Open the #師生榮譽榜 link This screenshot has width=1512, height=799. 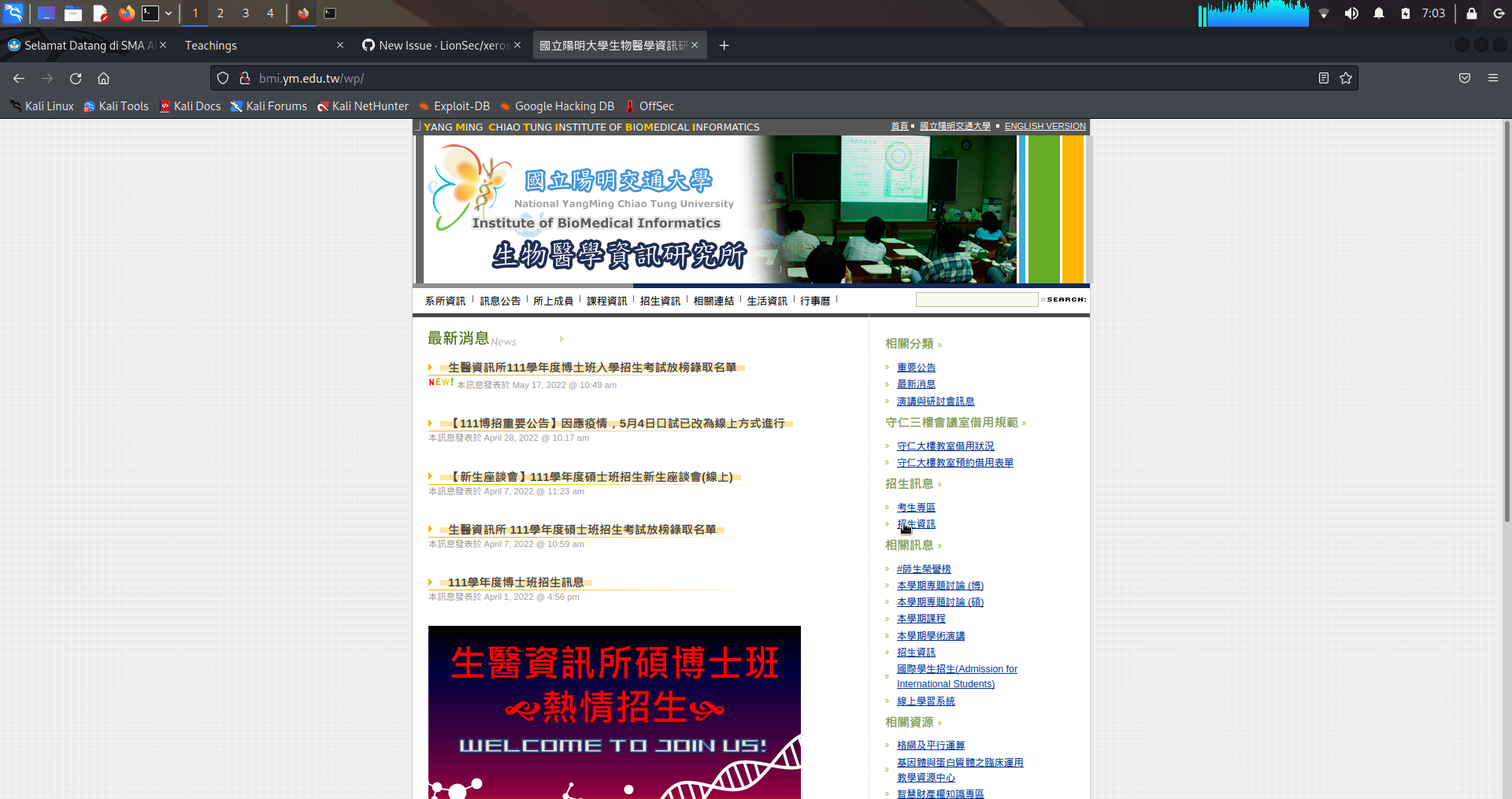pyautogui.click(x=924, y=569)
